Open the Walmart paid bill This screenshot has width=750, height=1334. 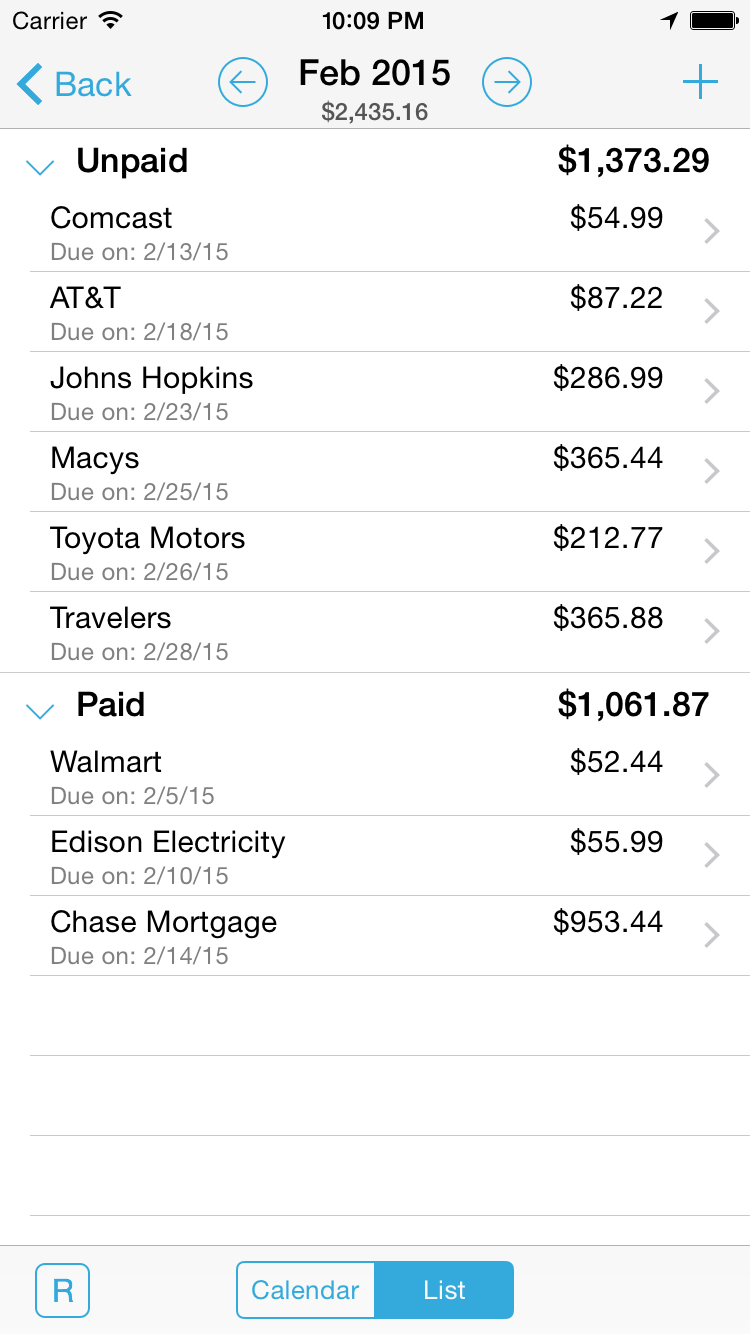coord(350,776)
